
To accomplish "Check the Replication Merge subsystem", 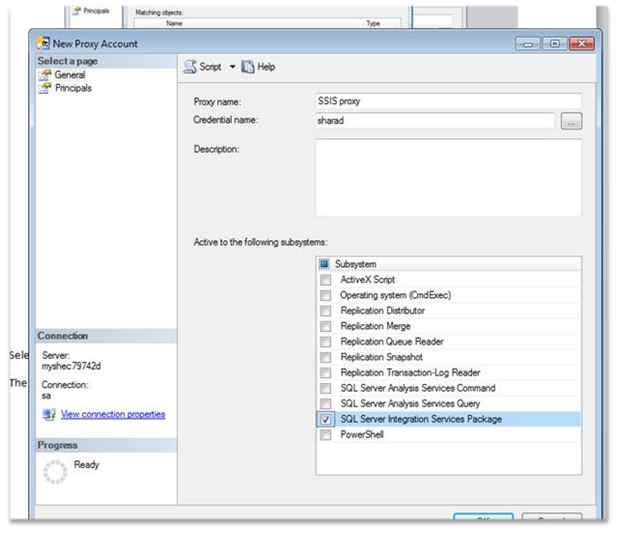I will point(325,326).
